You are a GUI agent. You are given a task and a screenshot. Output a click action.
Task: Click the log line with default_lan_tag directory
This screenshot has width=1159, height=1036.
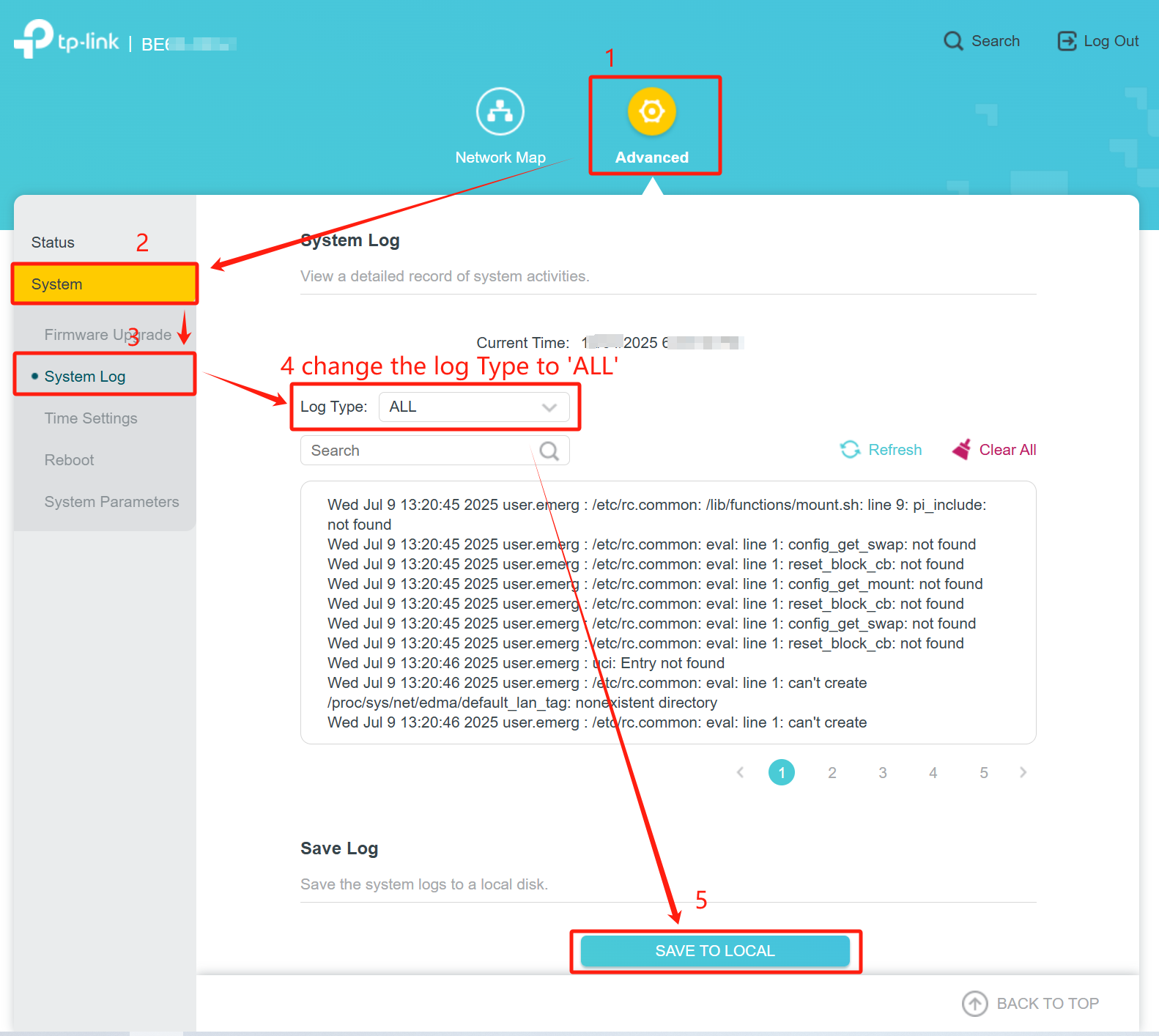597,693
